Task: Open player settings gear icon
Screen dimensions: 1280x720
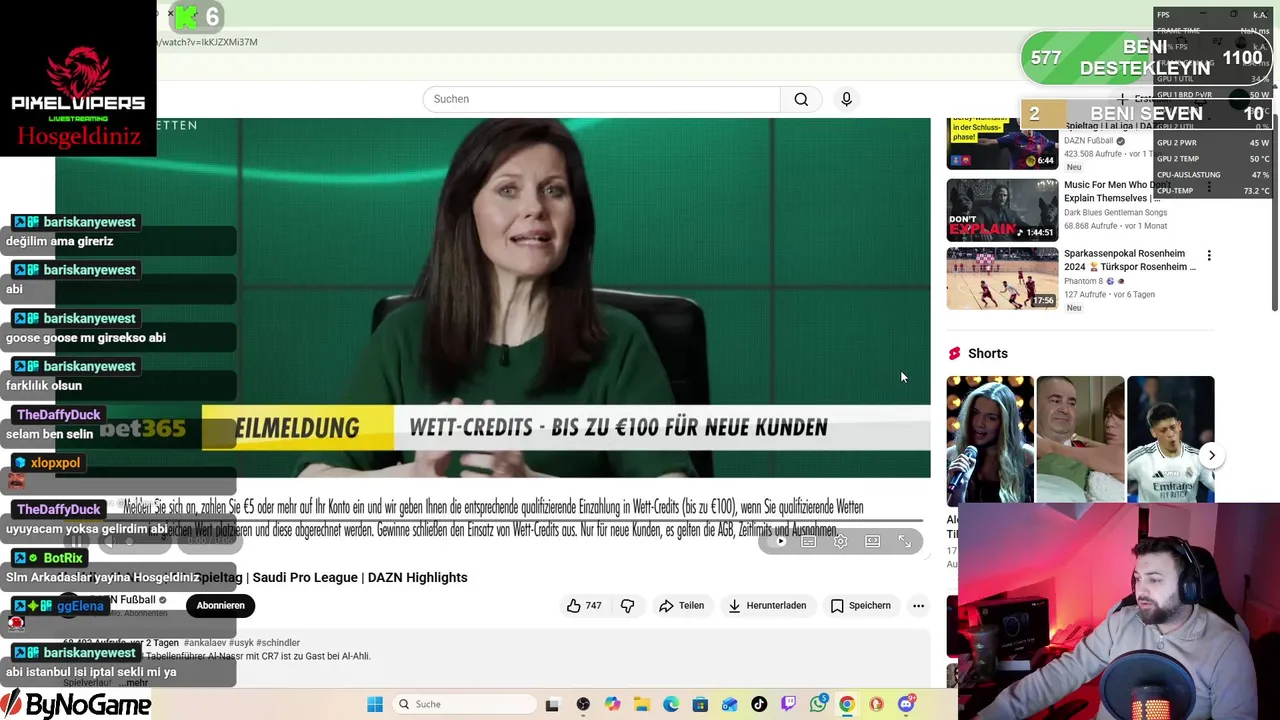Action: 840,541
